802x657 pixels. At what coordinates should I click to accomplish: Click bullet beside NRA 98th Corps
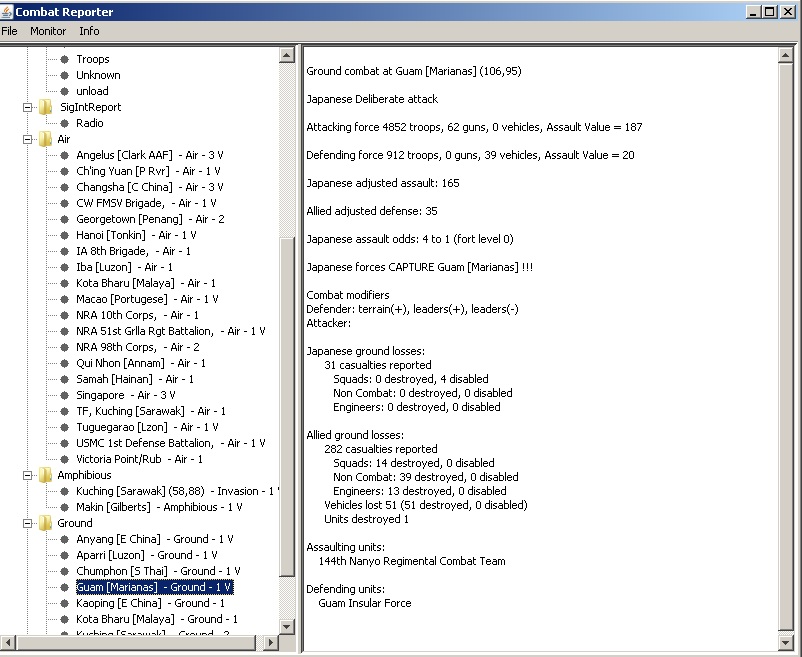[x=64, y=347]
